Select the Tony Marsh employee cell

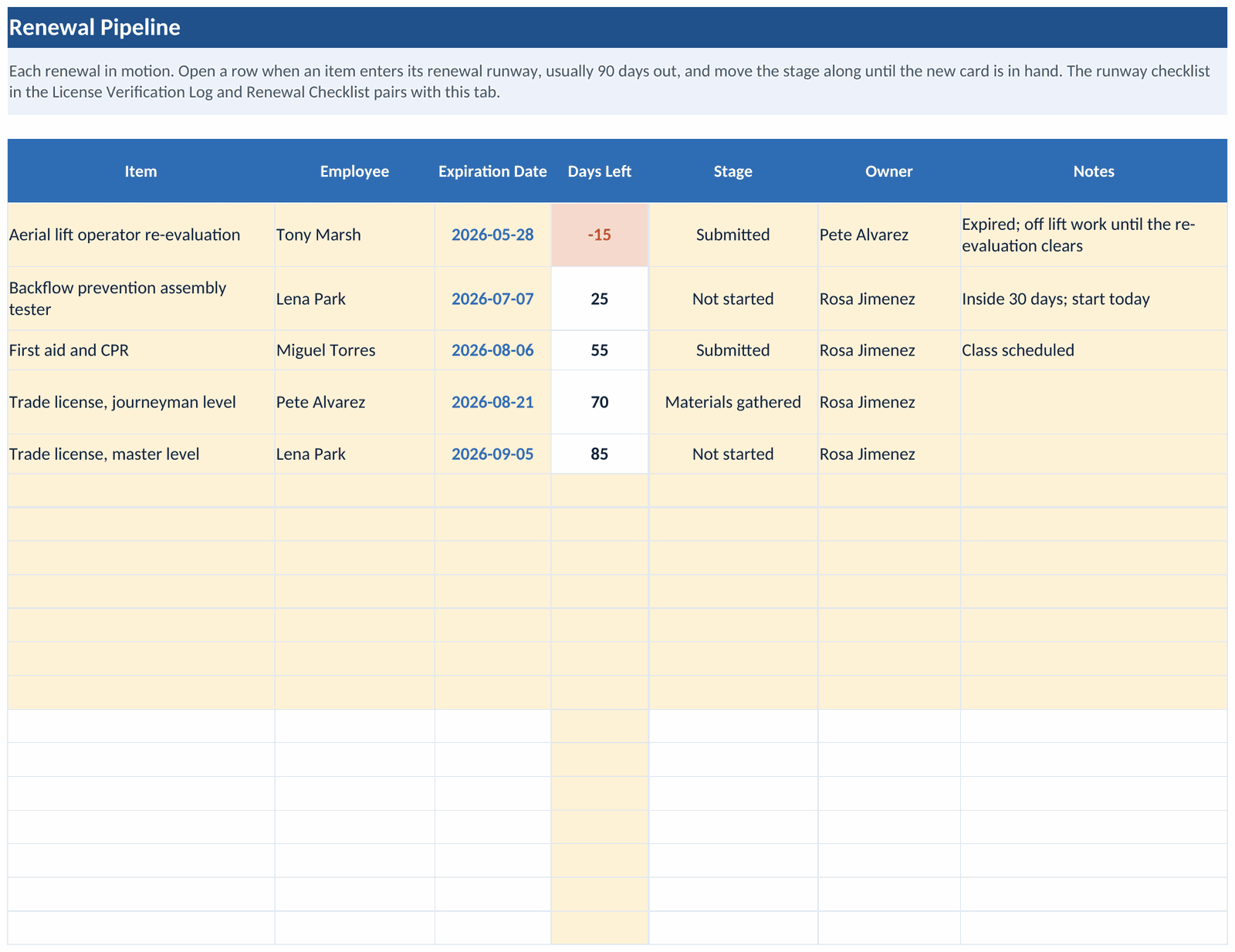355,235
